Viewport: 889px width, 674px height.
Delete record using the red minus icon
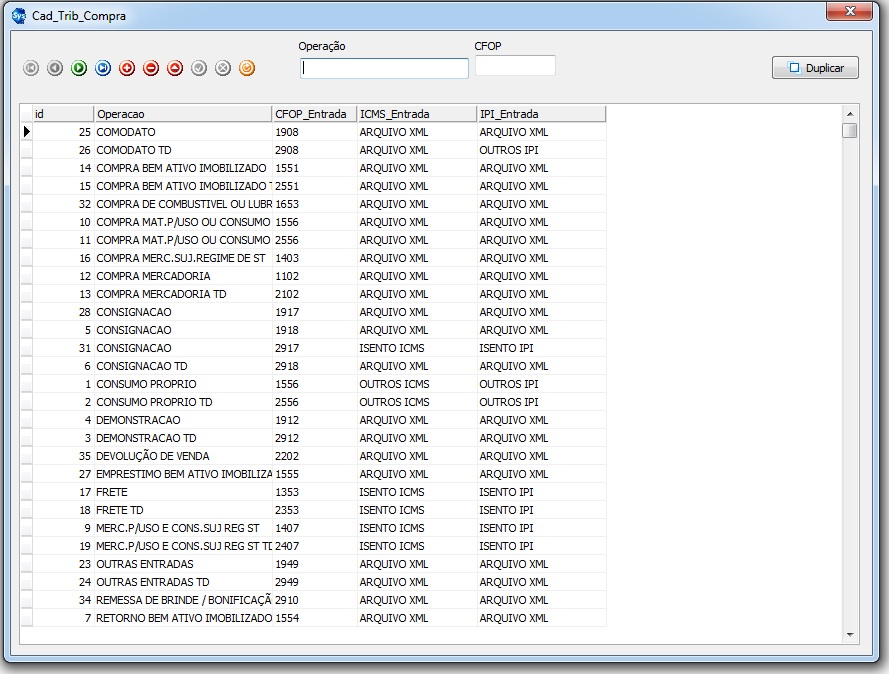pos(151,68)
